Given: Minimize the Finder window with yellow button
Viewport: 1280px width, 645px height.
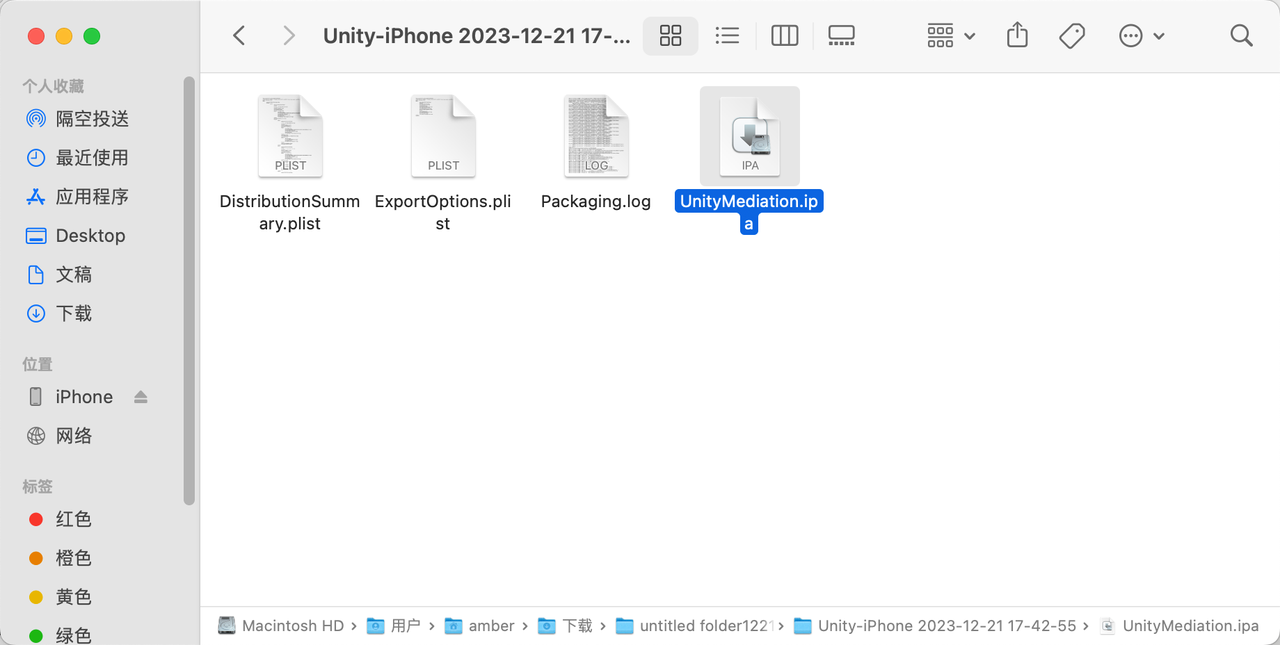Looking at the screenshot, I should (x=64, y=36).
